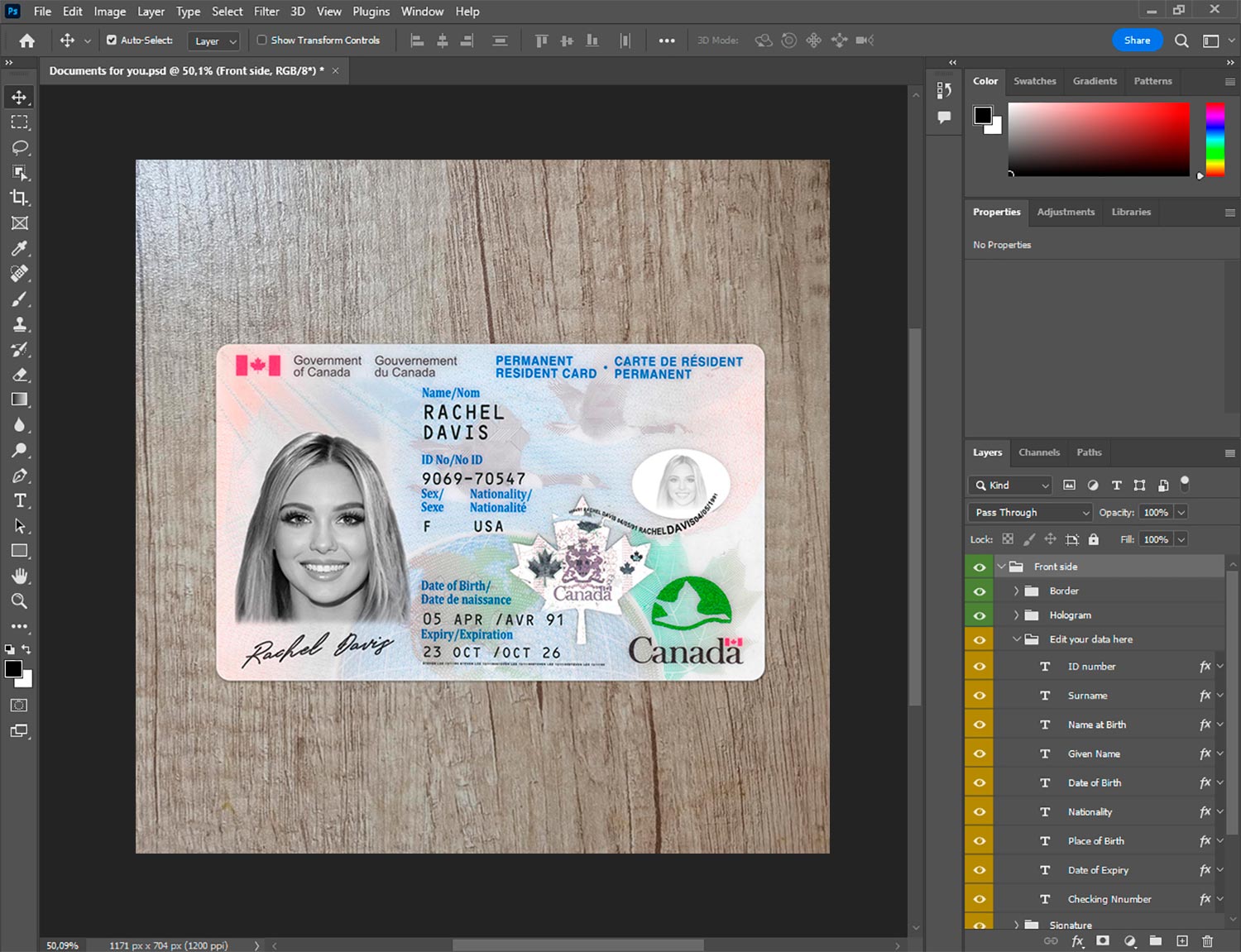This screenshot has height=952, width=1241.
Task: Open the Filter menu
Action: [x=266, y=12]
